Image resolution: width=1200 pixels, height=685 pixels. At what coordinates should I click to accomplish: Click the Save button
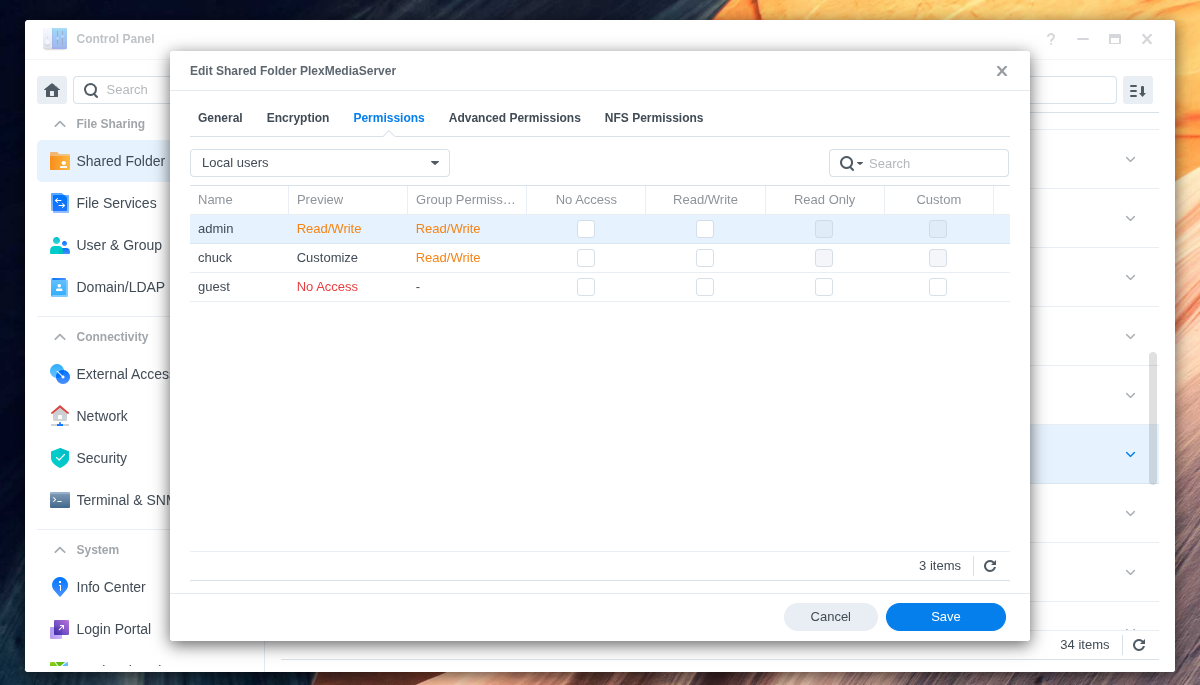pos(946,617)
